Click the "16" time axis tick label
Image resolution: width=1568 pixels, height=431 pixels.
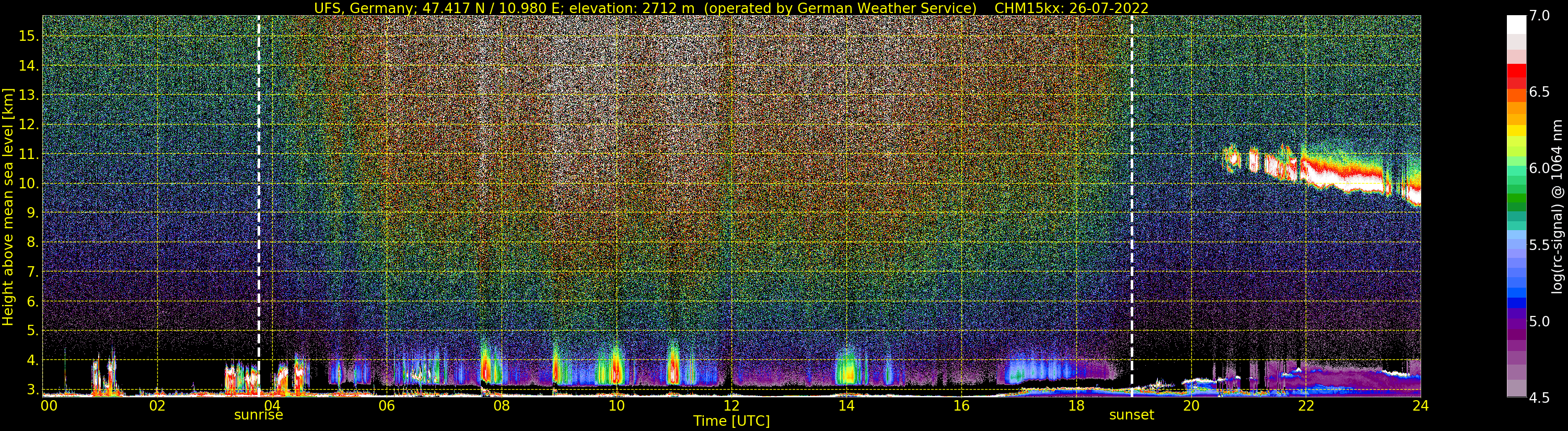click(961, 405)
